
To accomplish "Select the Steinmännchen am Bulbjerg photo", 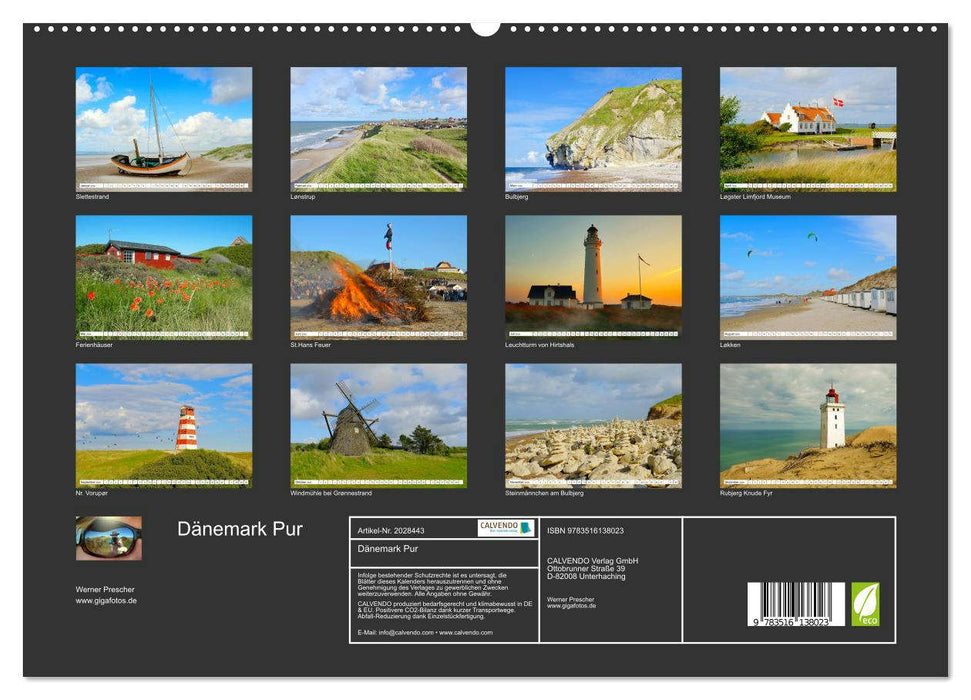I will 591,425.
